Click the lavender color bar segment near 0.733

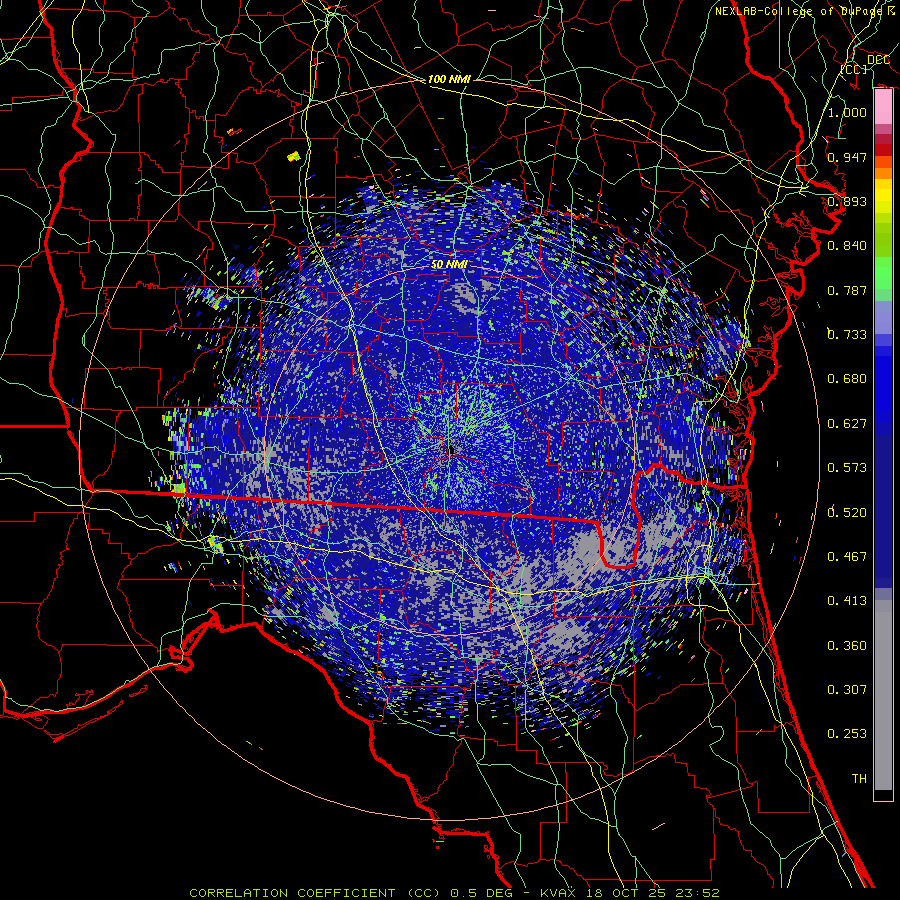pyautogui.click(x=883, y=317)
